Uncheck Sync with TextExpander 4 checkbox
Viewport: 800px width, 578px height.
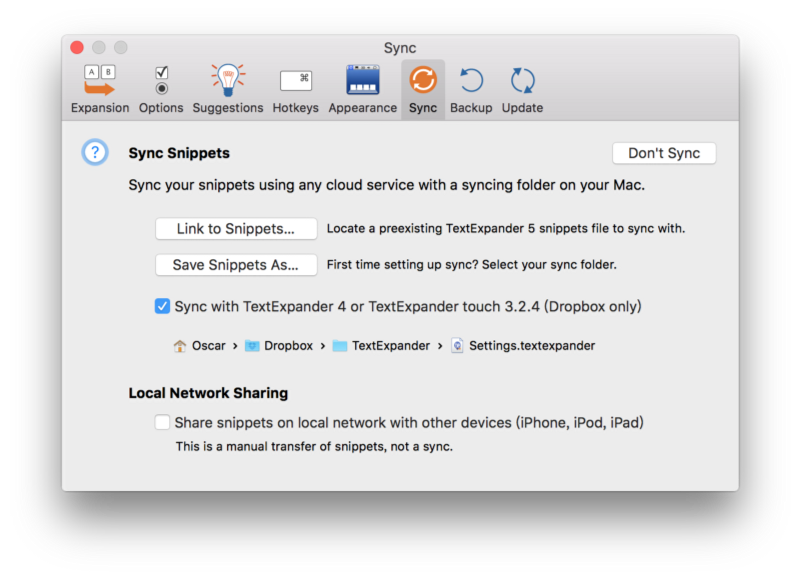point(162,306)
